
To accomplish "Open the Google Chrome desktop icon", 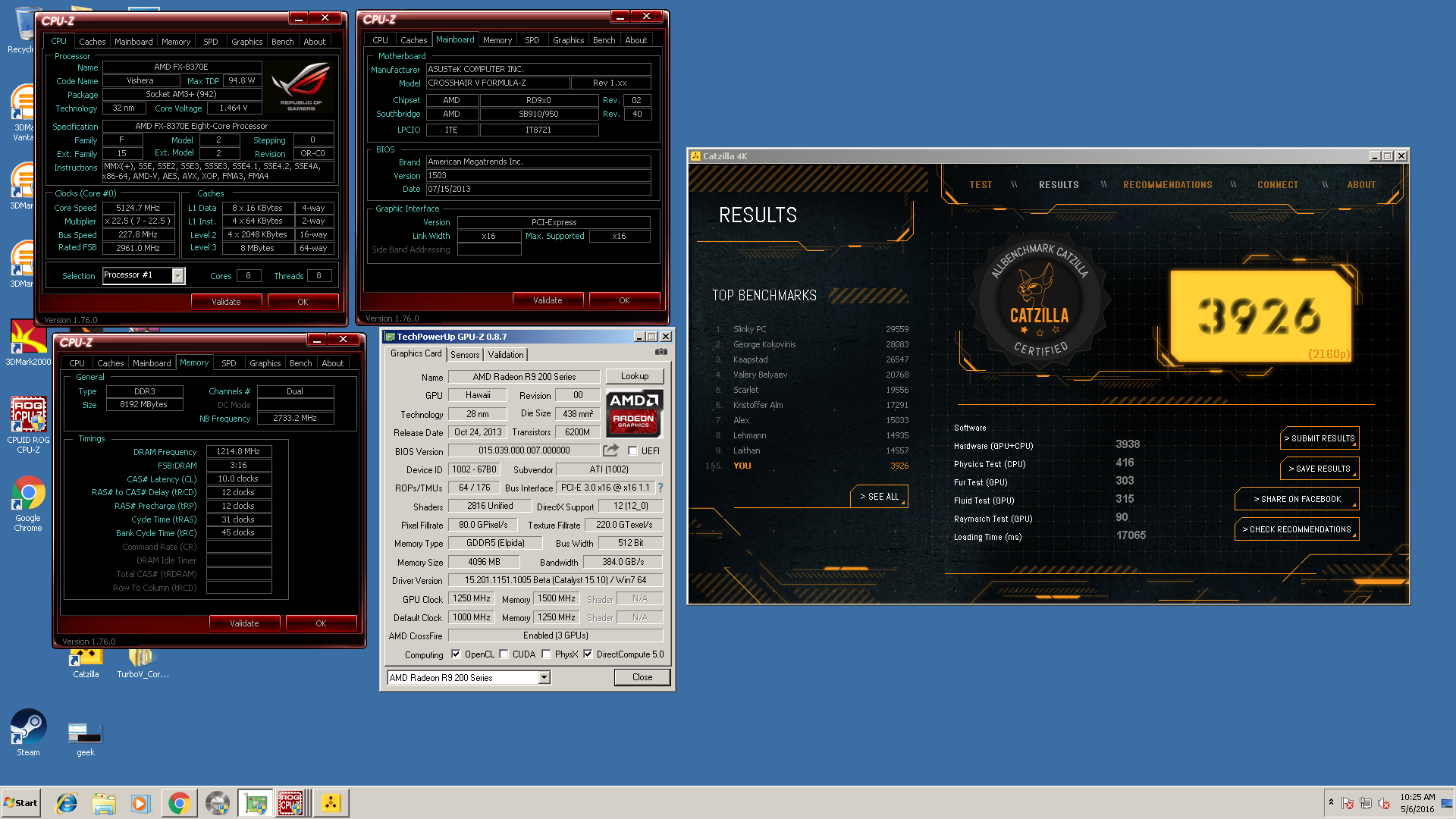I will (28, 504).
